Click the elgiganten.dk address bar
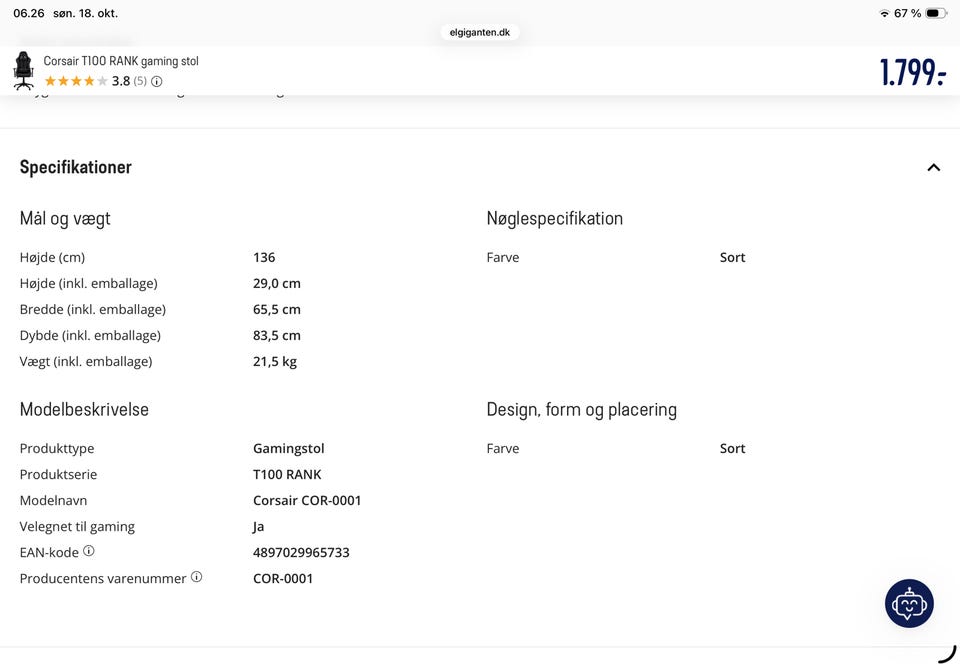Image resolution: width=960 pixels, height=667 pixels. (x=480, y=32)
